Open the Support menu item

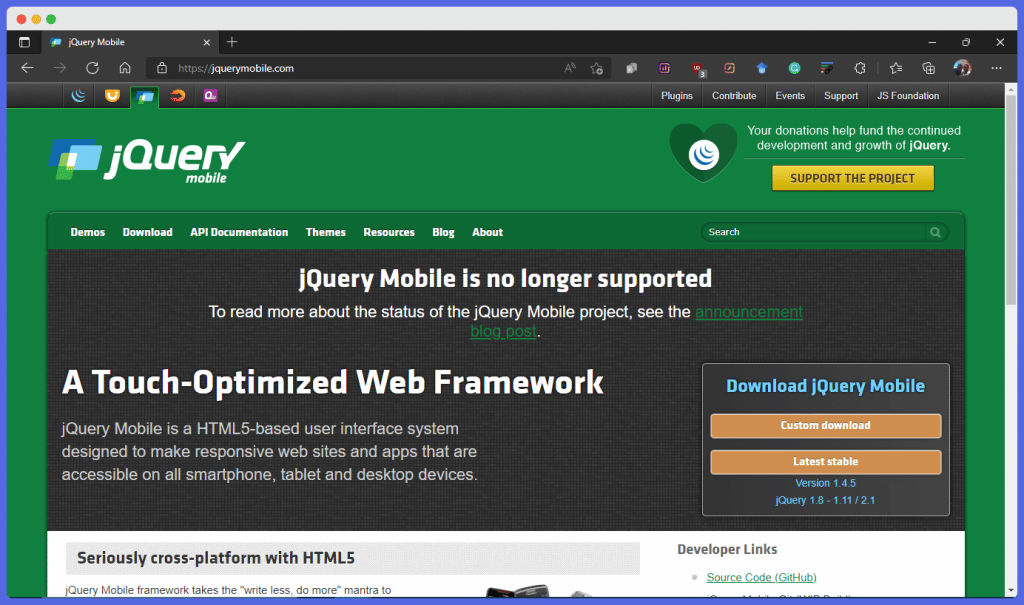point(841,96)
